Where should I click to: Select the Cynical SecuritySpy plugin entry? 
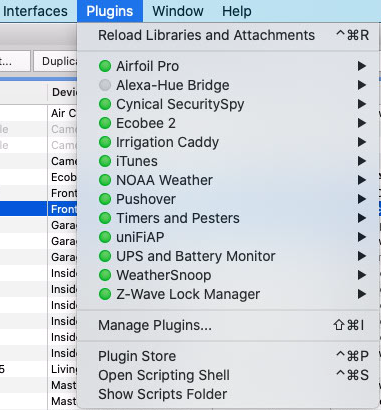tap(228, 104)
